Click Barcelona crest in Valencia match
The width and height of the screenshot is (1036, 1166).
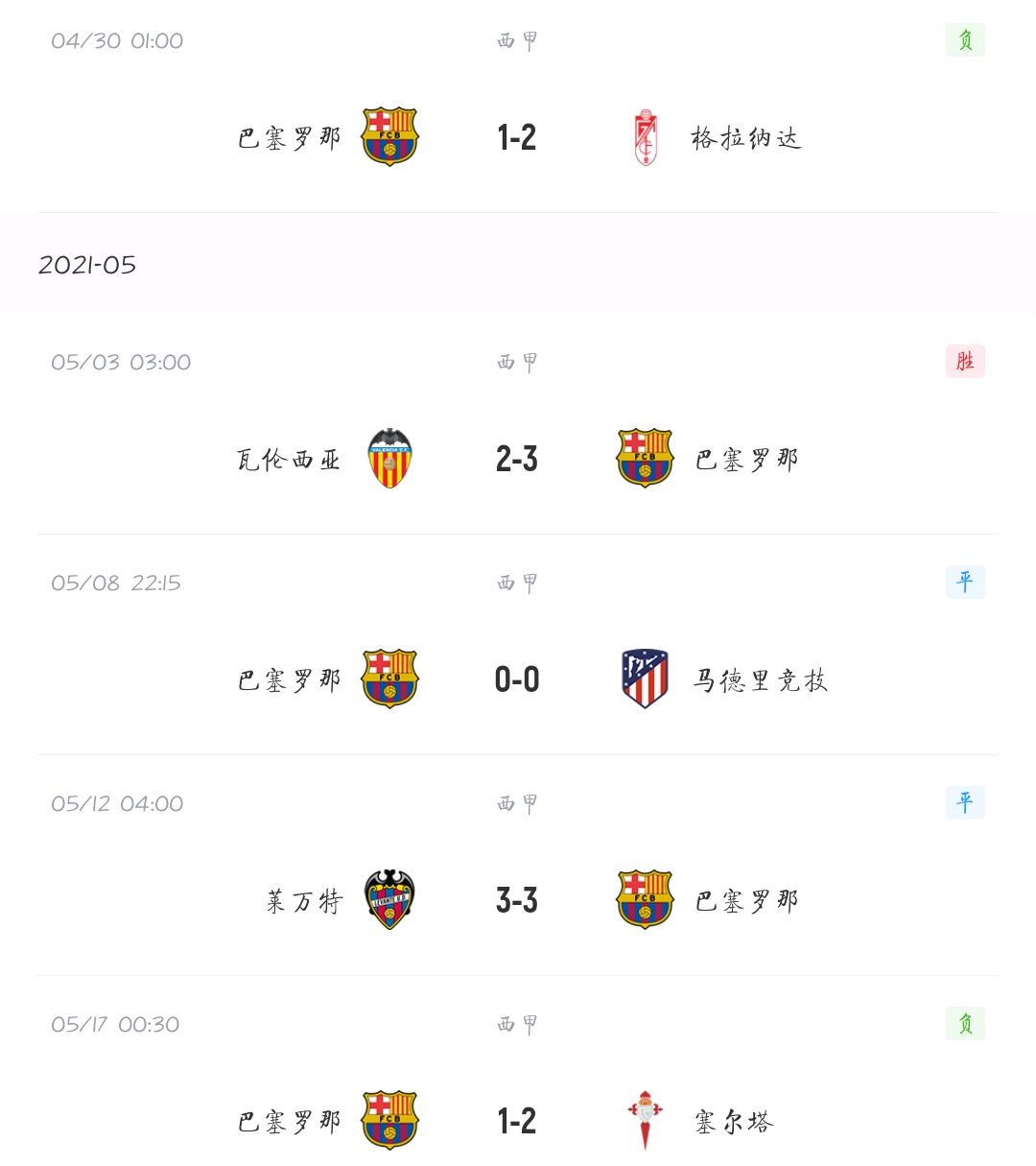click(x=645, y=459)
